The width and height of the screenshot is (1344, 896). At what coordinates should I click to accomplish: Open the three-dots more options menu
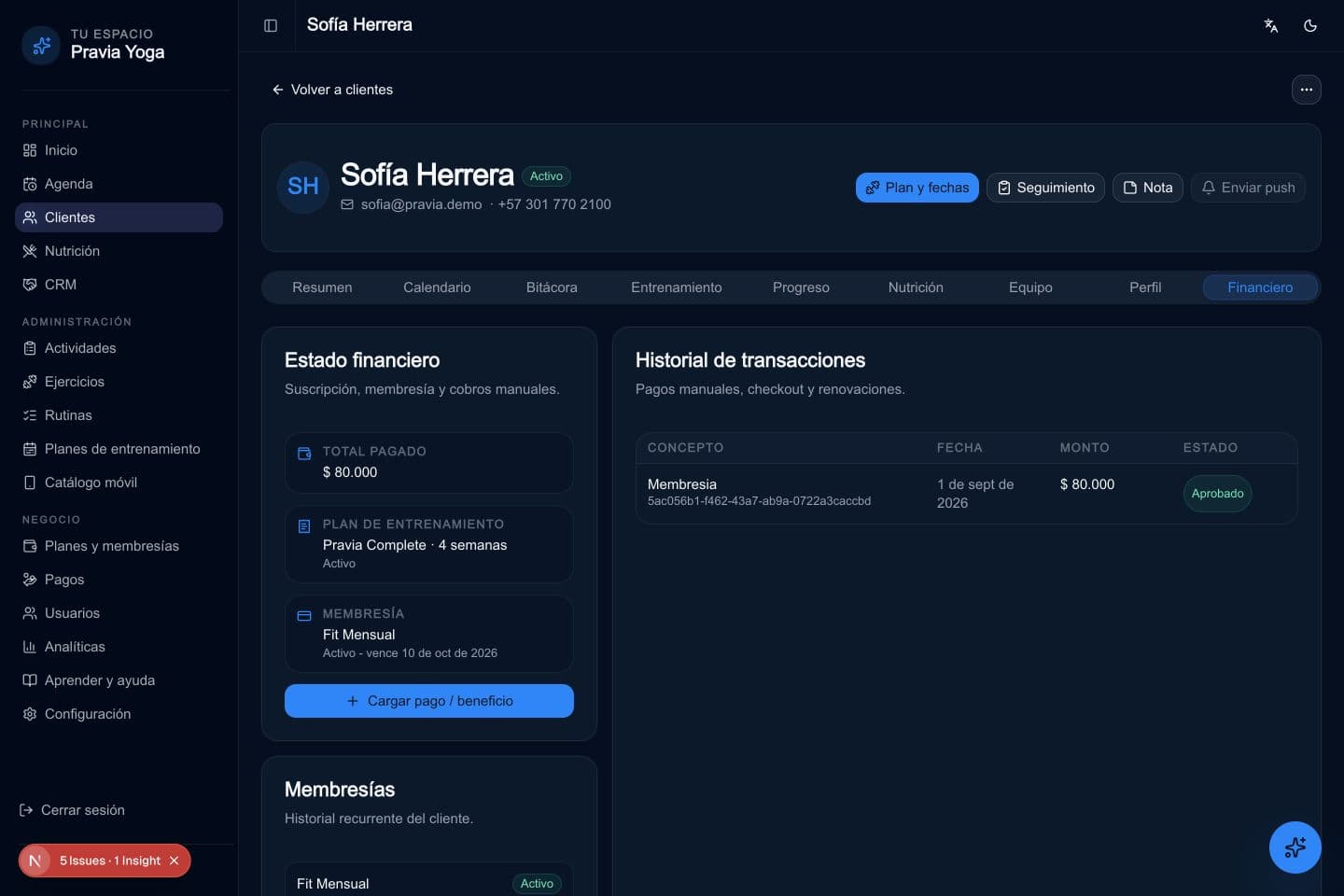[1307, 90]
